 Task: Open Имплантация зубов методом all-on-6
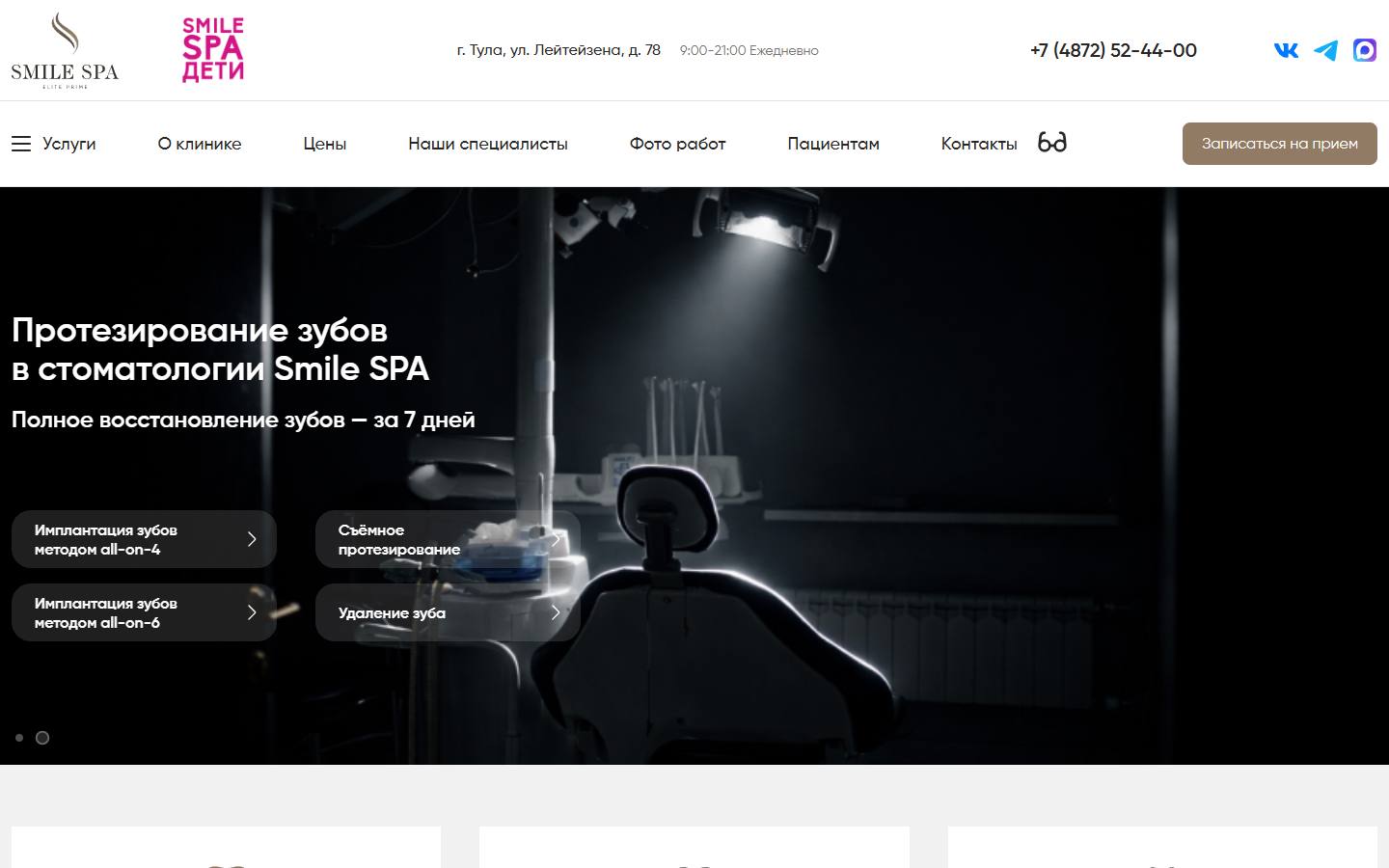click(x=144, y=612)
